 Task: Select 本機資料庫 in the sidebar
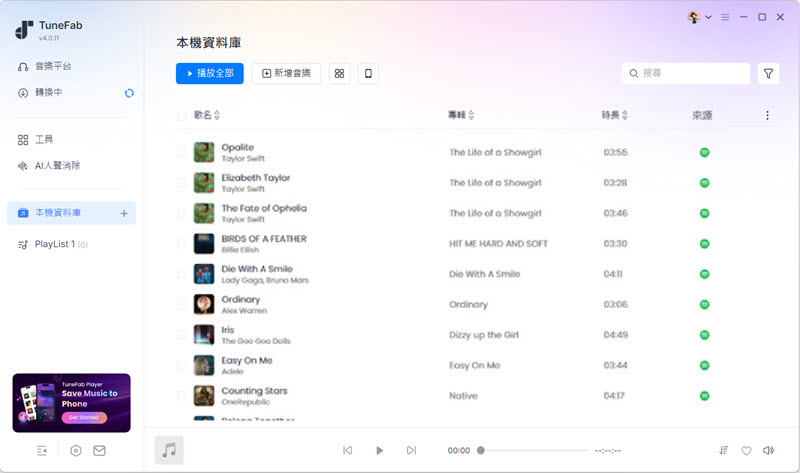point(71,213)
